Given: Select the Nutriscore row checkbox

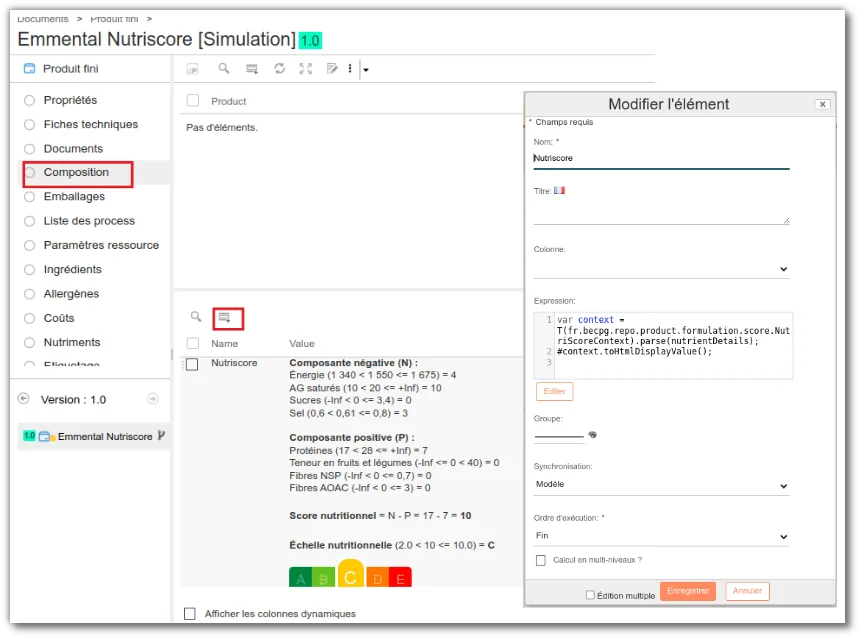Looking at the screenshot, I should coord(192,364).
